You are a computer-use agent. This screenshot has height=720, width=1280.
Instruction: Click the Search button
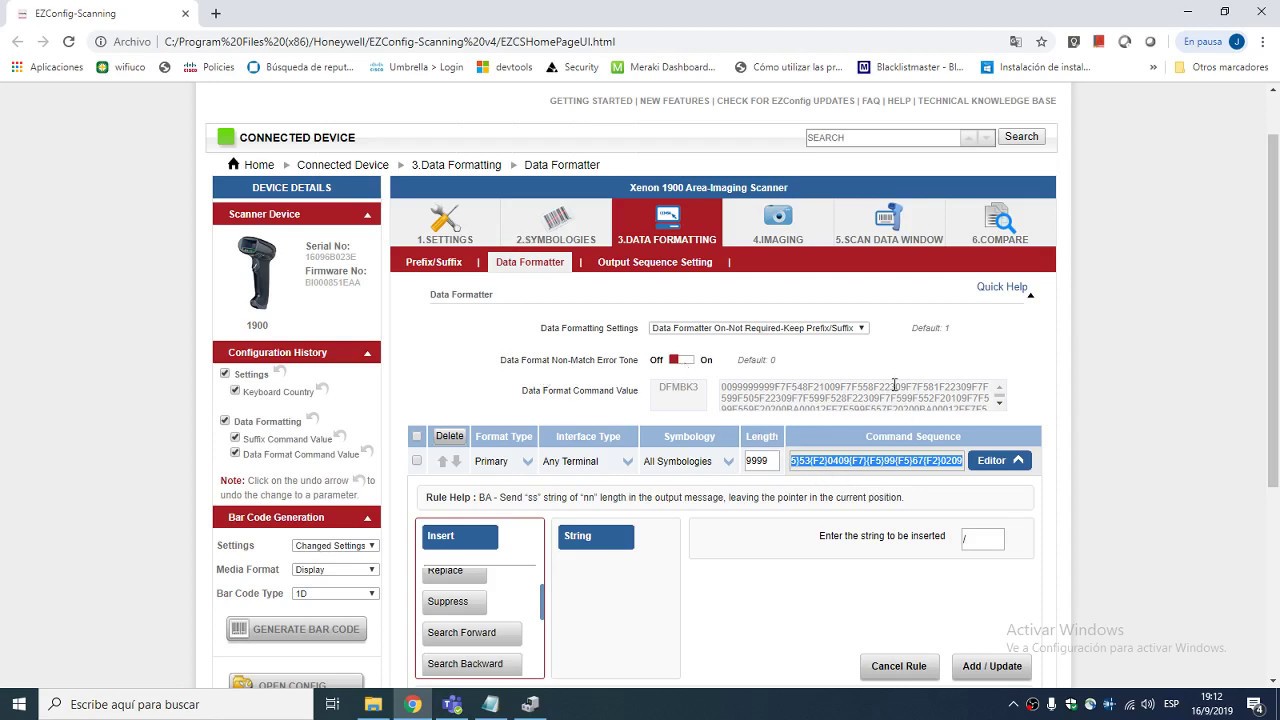[x=1021, y=137]
